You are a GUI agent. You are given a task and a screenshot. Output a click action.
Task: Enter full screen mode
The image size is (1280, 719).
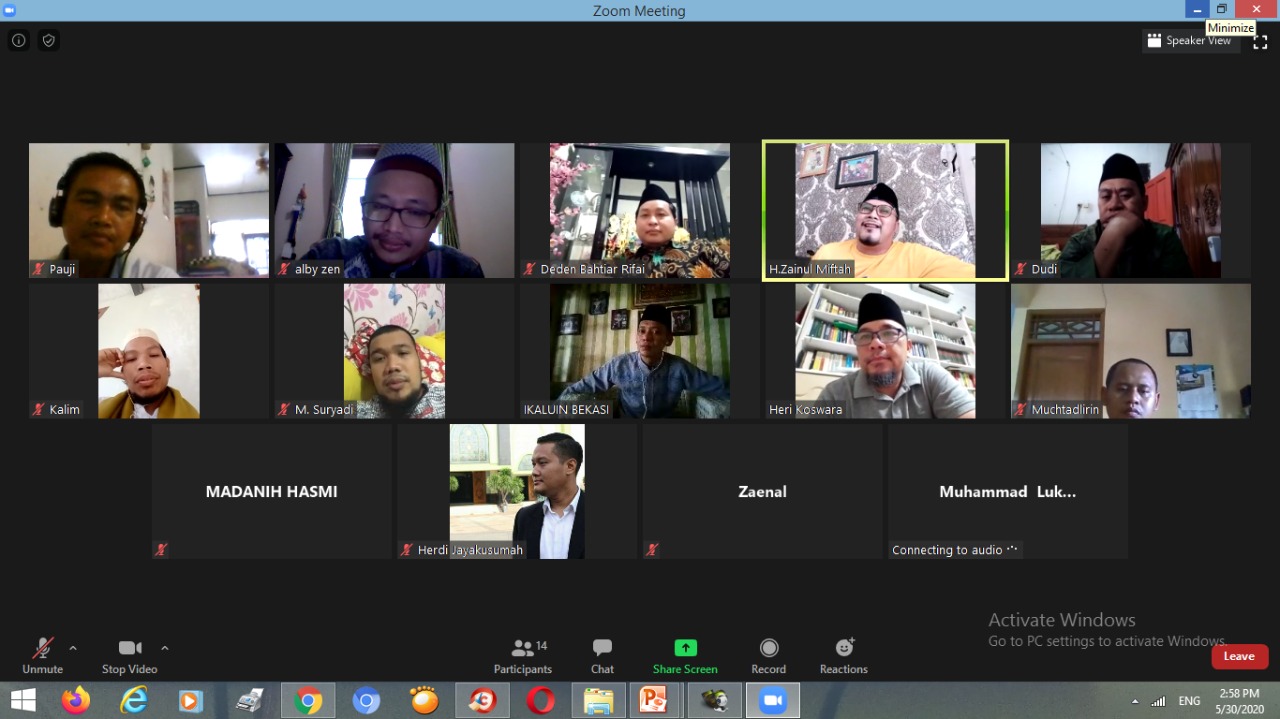click(1260, 42)
